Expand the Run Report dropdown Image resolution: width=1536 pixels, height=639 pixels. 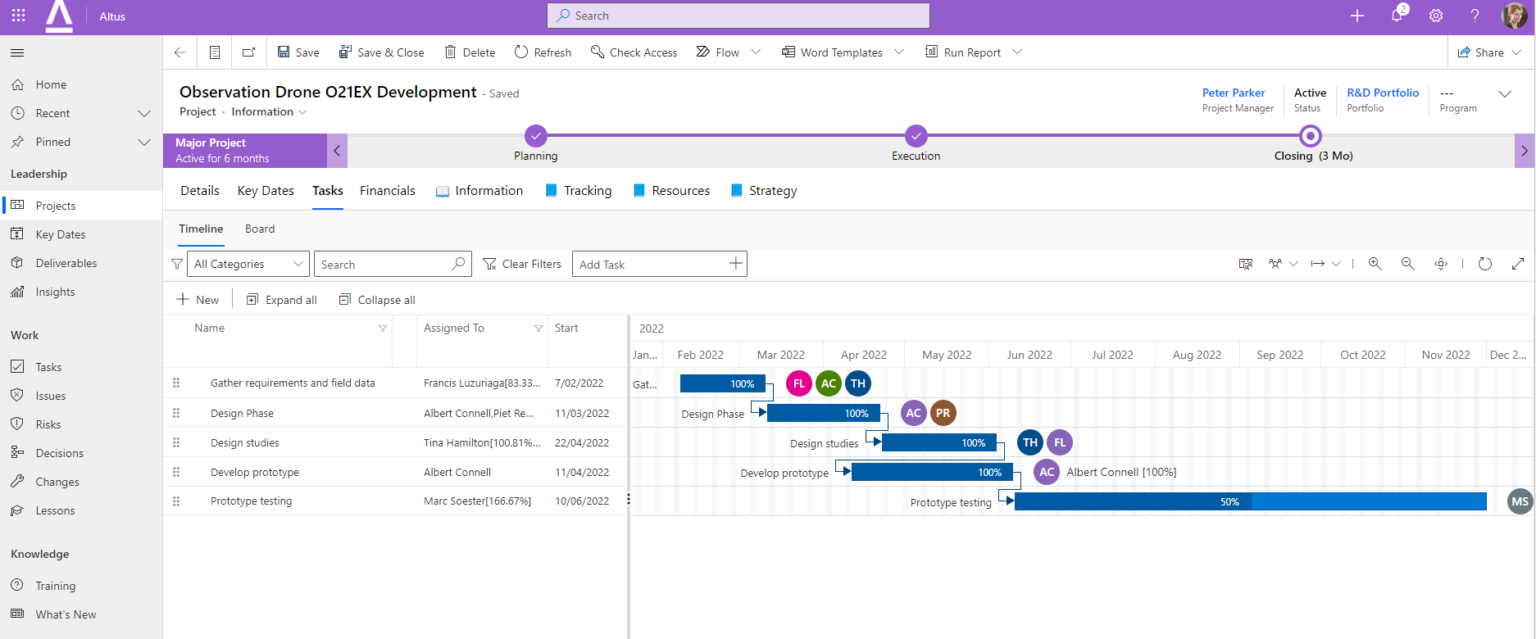[1016, 51]
